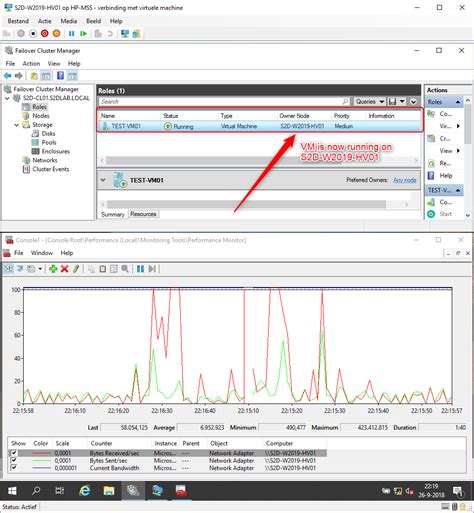Switch to the Summary tab

(113, 214)
